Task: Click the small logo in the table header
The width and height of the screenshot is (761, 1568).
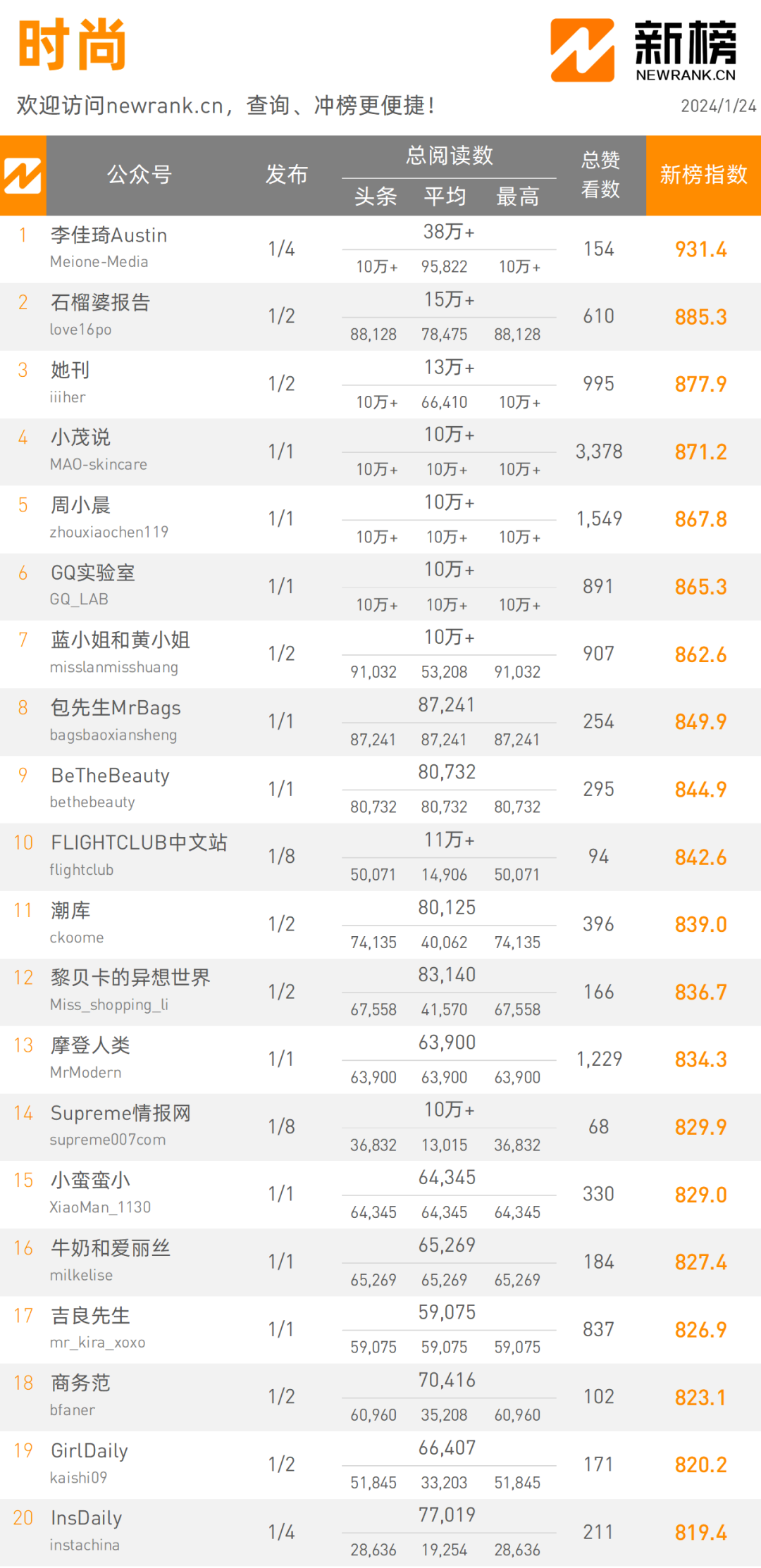Action: [23, 175]
